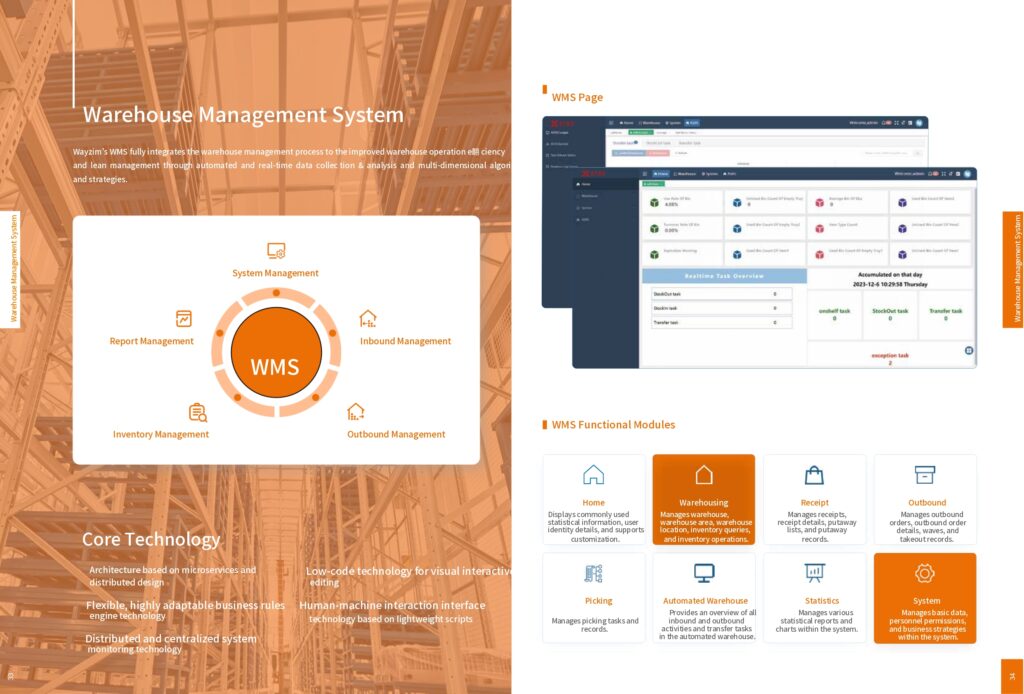The image size is (1024, 694).
Task: Click the Outbound archive box icon
Action: pos(925,475)
